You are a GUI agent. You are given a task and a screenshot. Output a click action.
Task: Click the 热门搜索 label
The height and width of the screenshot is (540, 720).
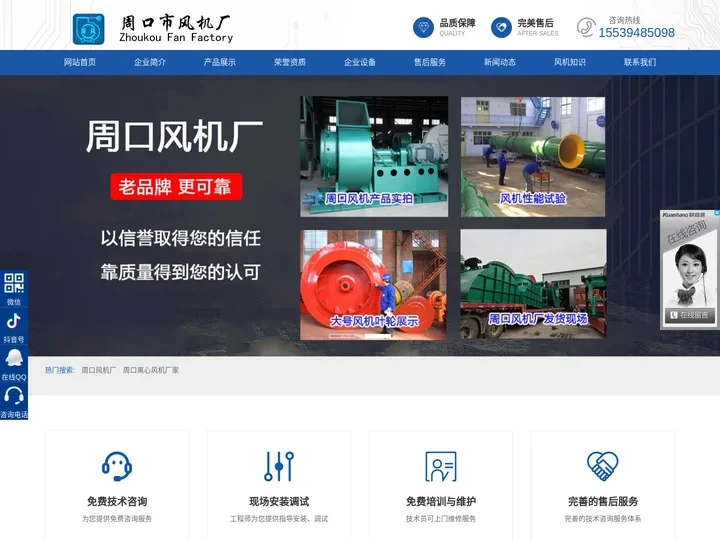click(59, 370)
